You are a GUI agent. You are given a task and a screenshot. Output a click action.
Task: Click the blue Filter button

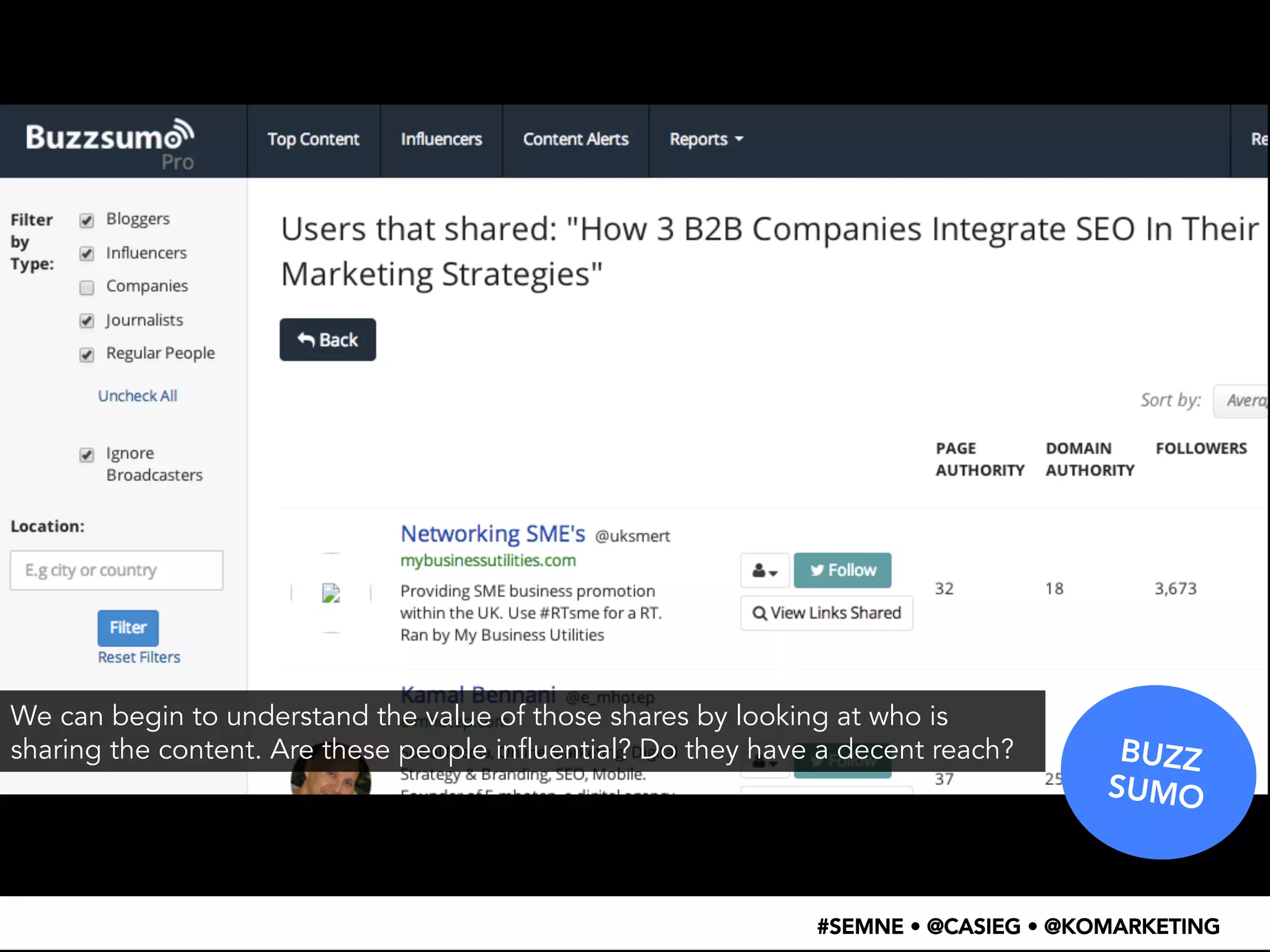click(128, 628)
